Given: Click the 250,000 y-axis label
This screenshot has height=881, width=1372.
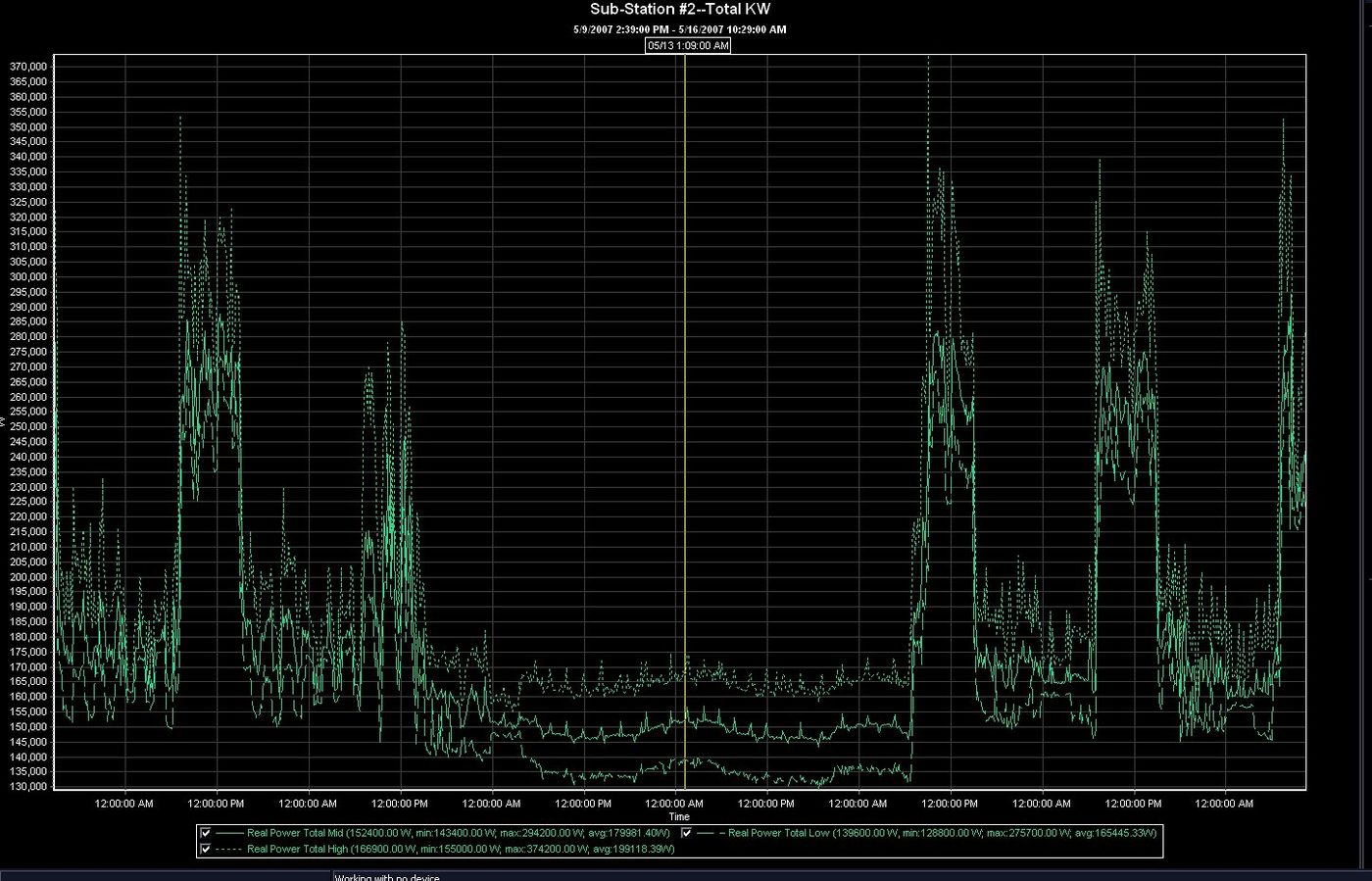Looking at the screenshot, I should coord(28,426).
